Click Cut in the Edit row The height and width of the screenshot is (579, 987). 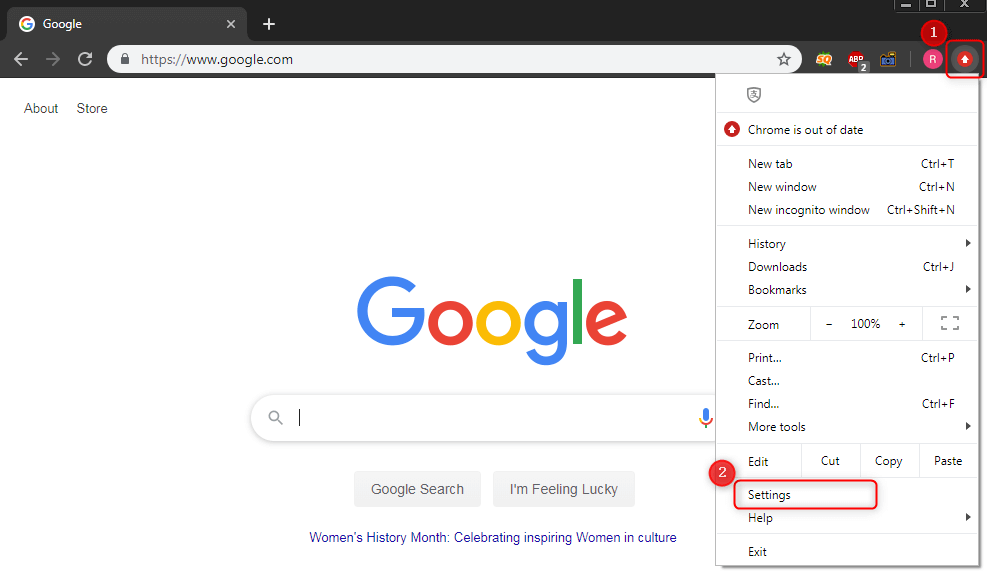[x=830, y=461]
